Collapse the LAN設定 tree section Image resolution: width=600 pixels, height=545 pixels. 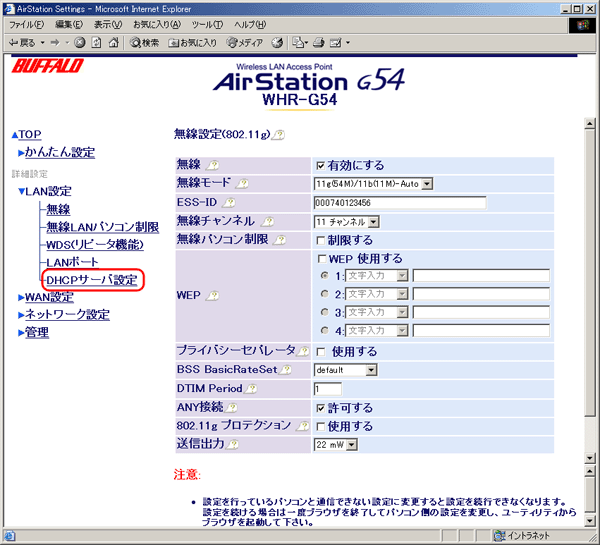pos(45,191)
